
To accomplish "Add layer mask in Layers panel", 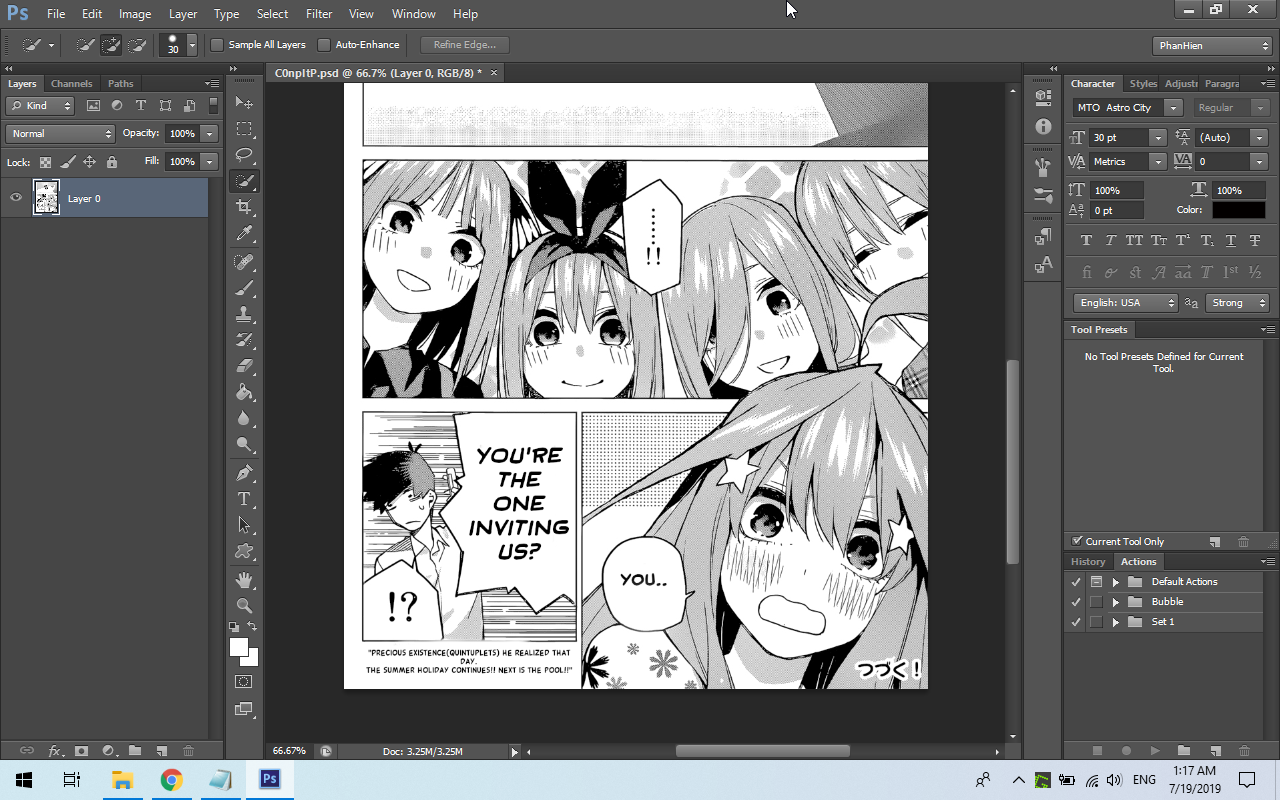I will coord(81,750).
